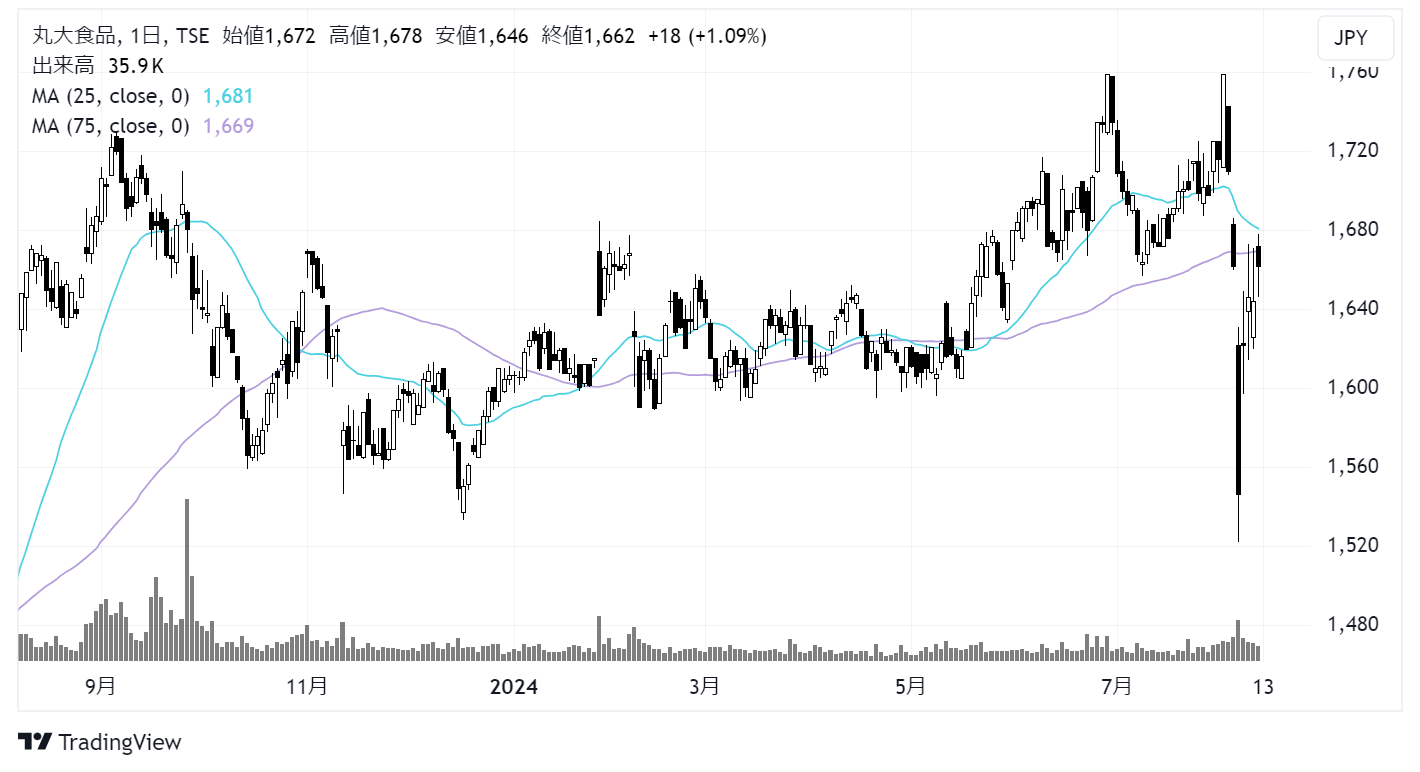
Task: Click the tallest volume bar in early October
Action: [186, 580]
